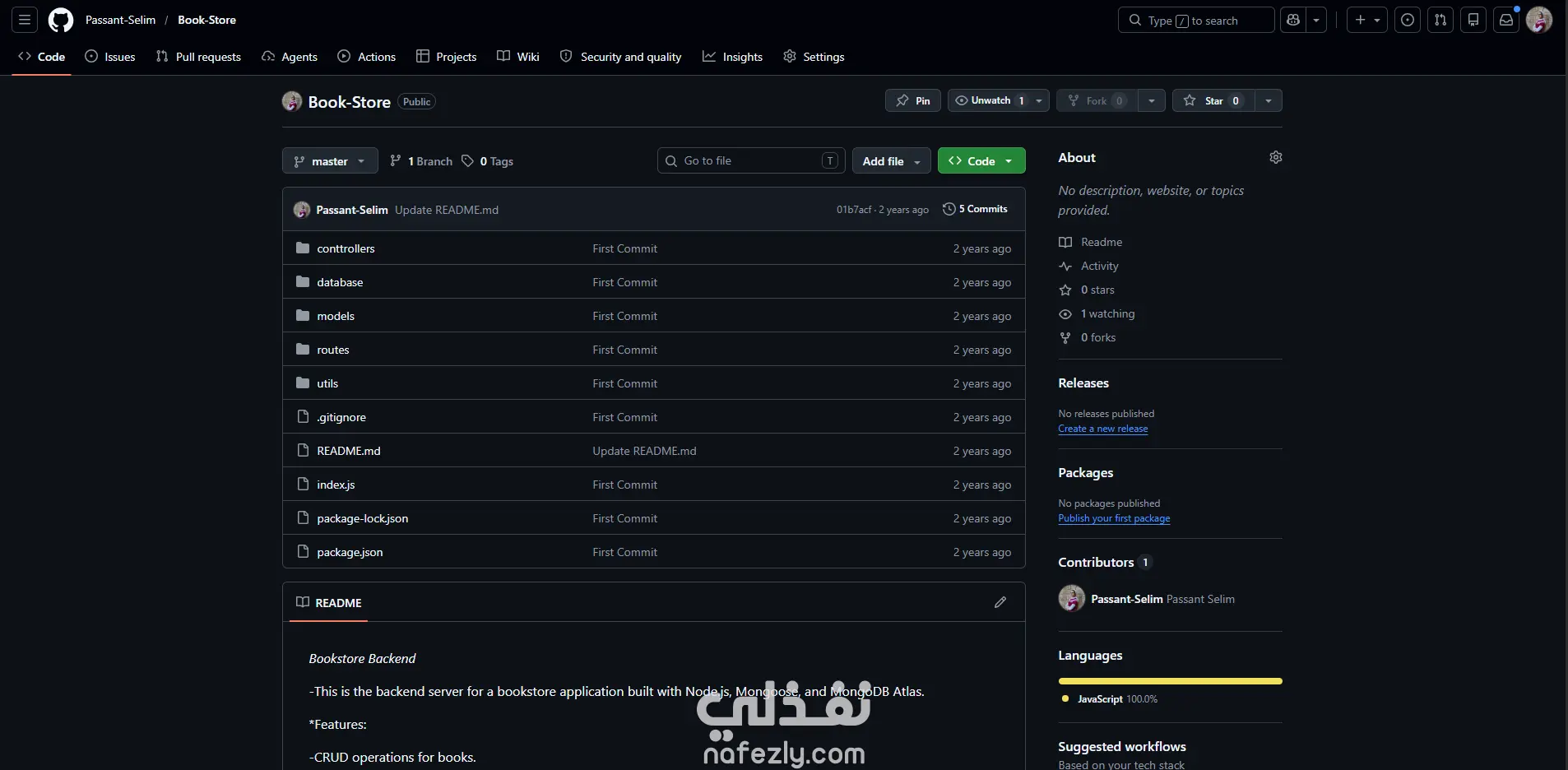
Task: Switch to the Code tab
Action: [41, 57]
